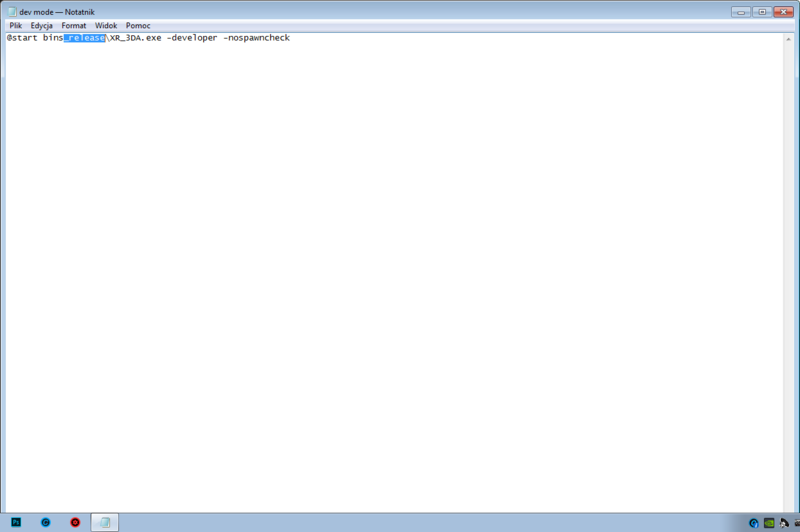
Task: Open the Widok menu
Action: 106,25
